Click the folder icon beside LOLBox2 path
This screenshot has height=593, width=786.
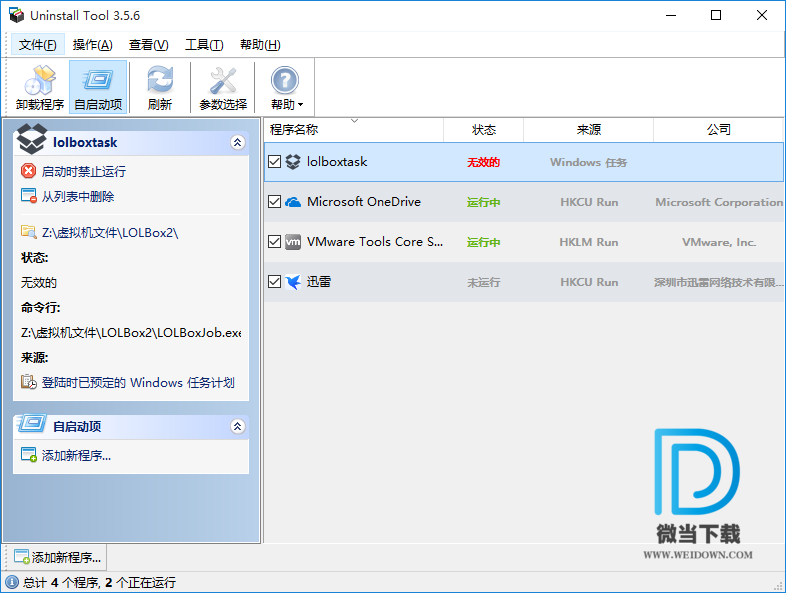[x=29, y=232]
